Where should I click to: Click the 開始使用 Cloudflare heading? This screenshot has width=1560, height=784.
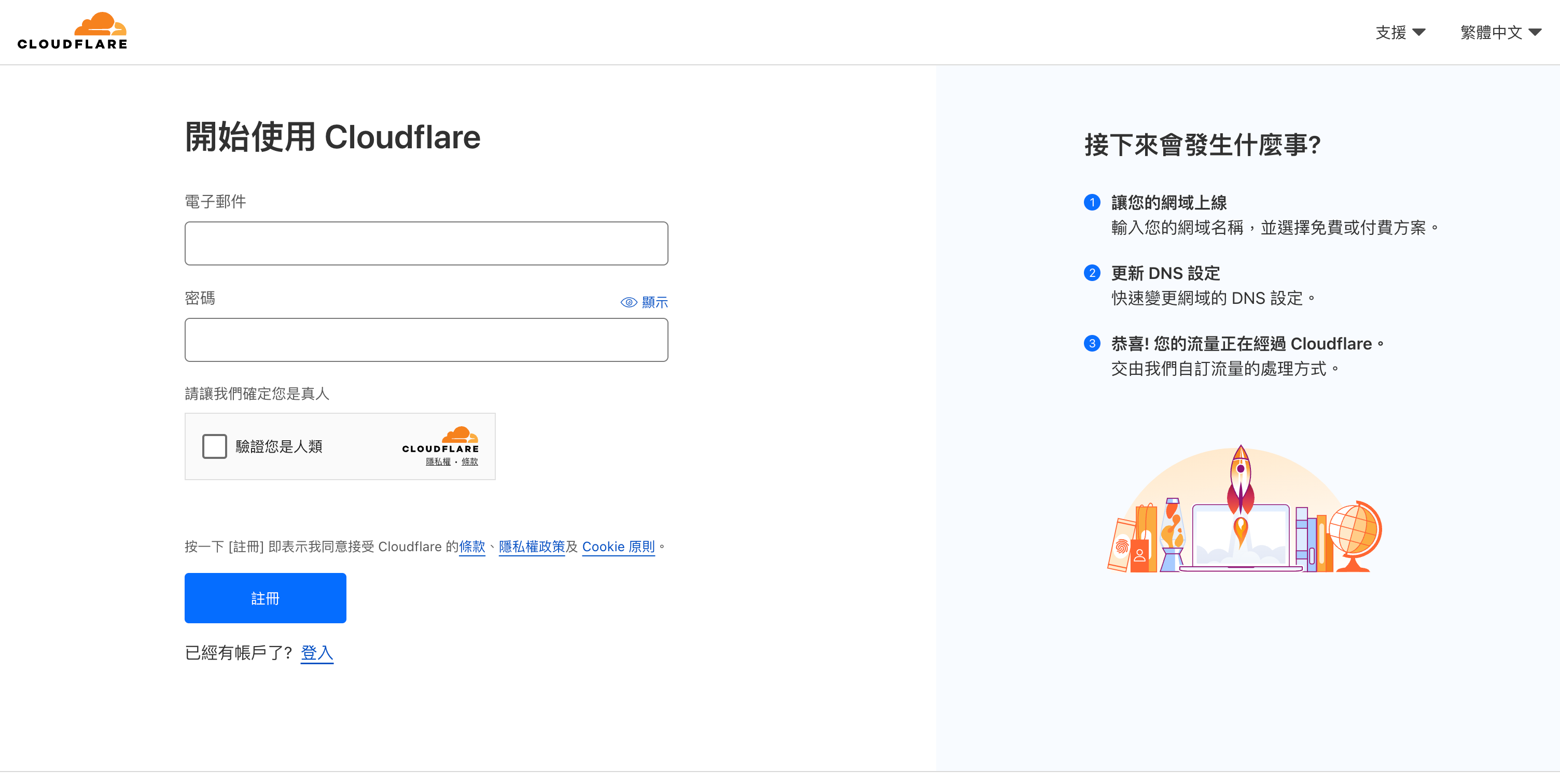332,137
